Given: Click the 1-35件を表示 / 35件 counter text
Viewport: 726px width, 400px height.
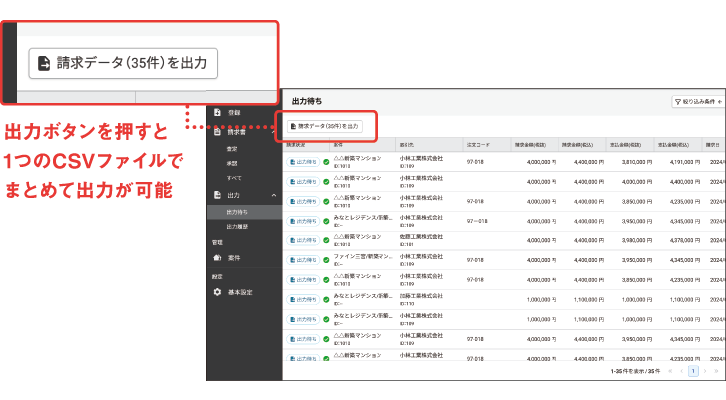Looking at the screenshot, I should click(x=635, y=371).
